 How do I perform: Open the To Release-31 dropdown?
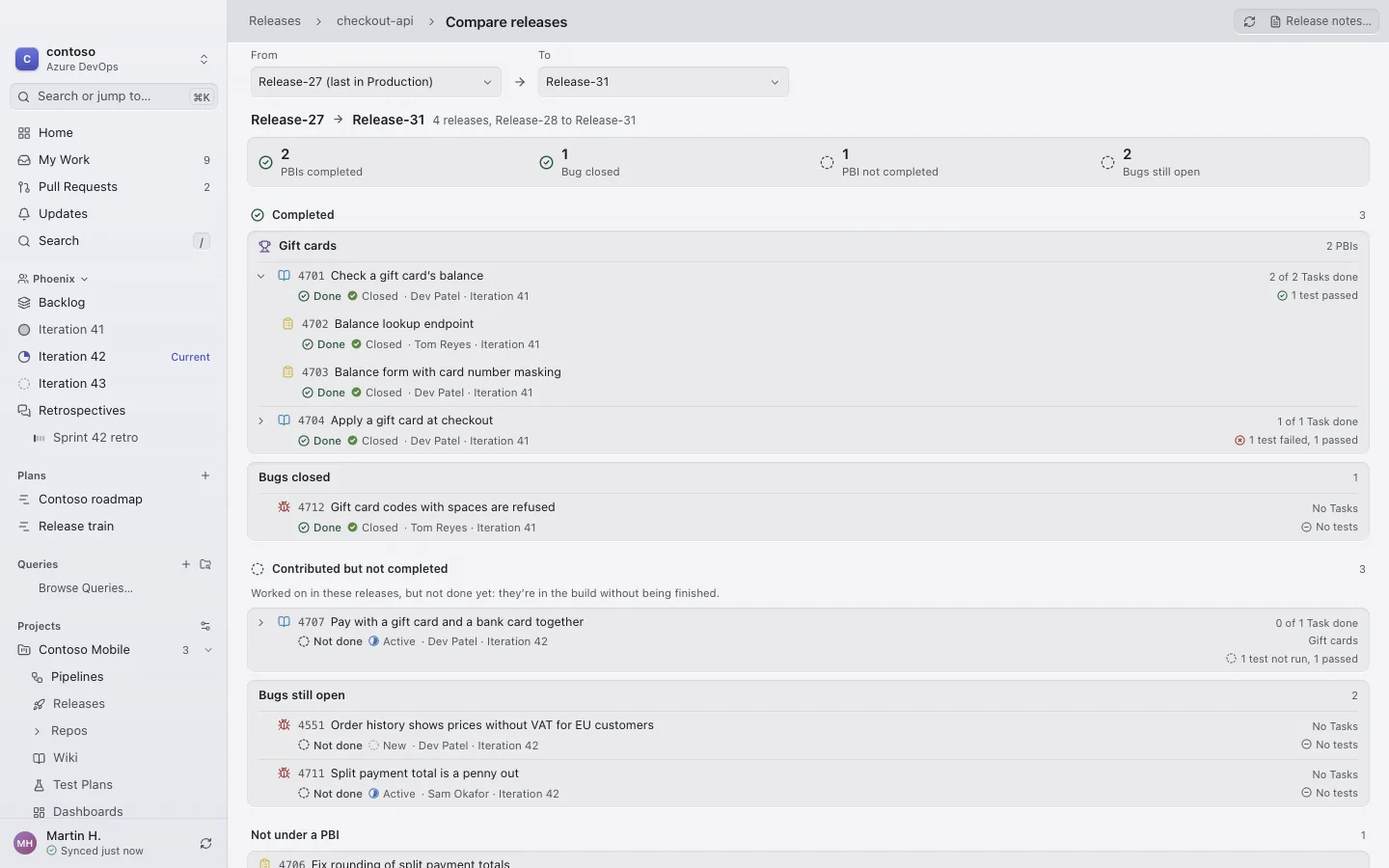[x=663, y=82]
